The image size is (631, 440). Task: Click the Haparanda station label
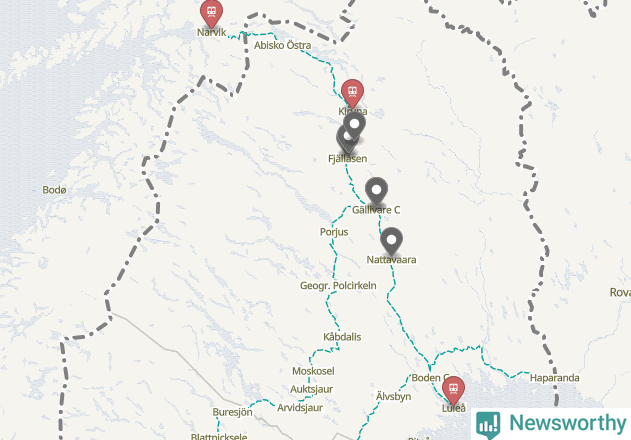pyautogui.click(x=555, y=378)
